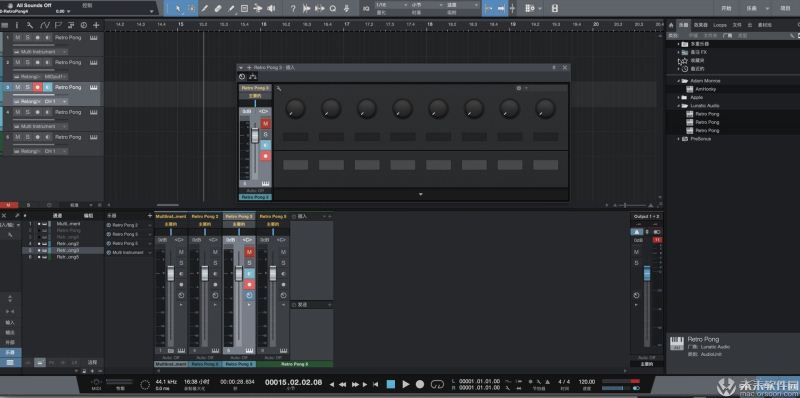Image resolution: width=800 pixels, height=398 pixels.
Task: Click plus icon to add tracks
Action: pos(96,24)
